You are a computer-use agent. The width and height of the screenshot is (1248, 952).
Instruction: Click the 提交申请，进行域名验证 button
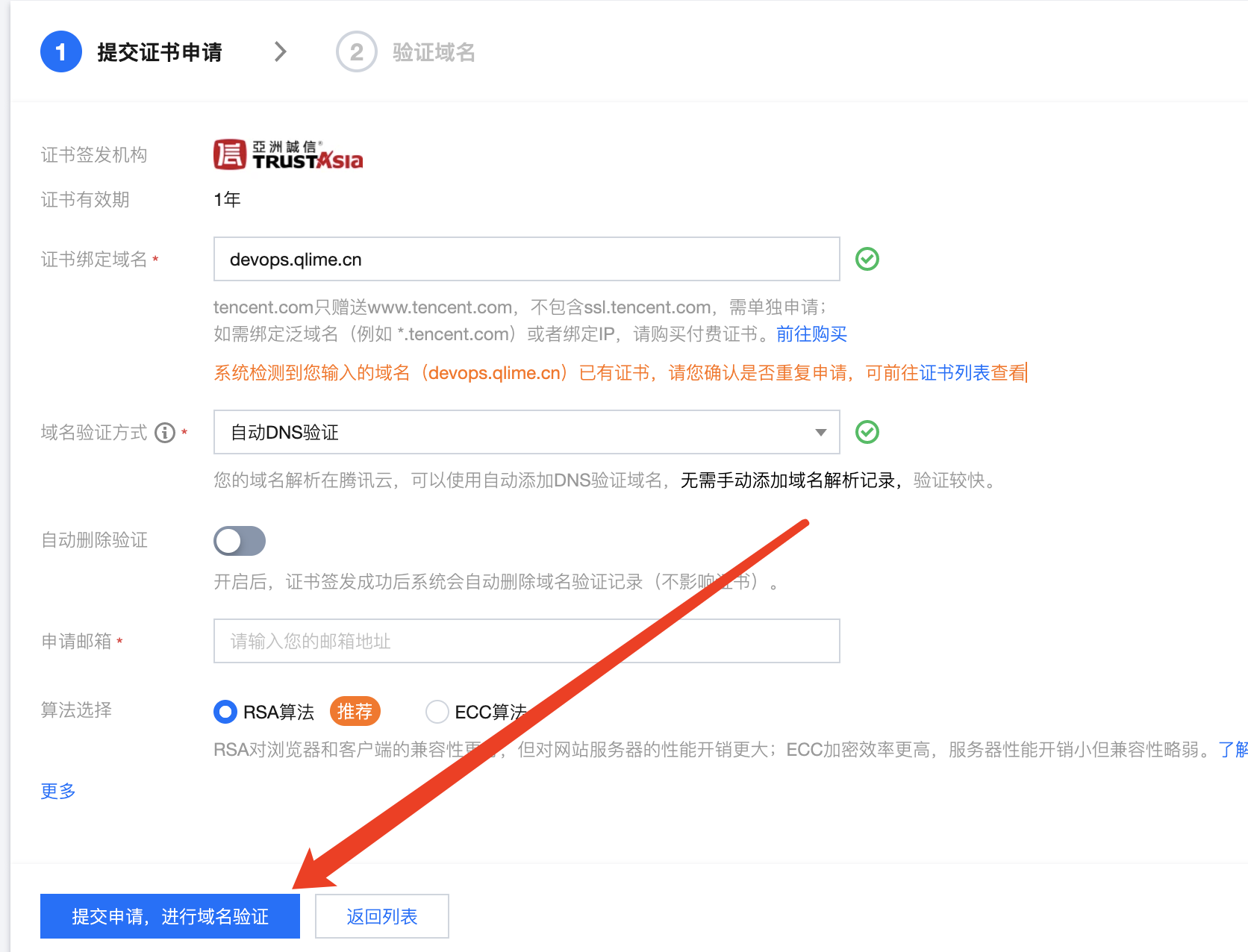(x=170, y=916)
